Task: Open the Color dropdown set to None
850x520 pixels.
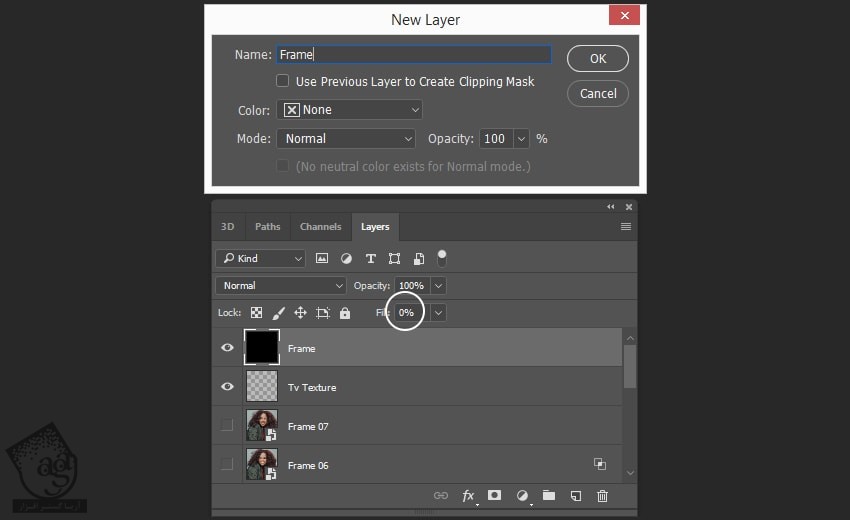Action: pyautogui.click(x=349, y=110)
